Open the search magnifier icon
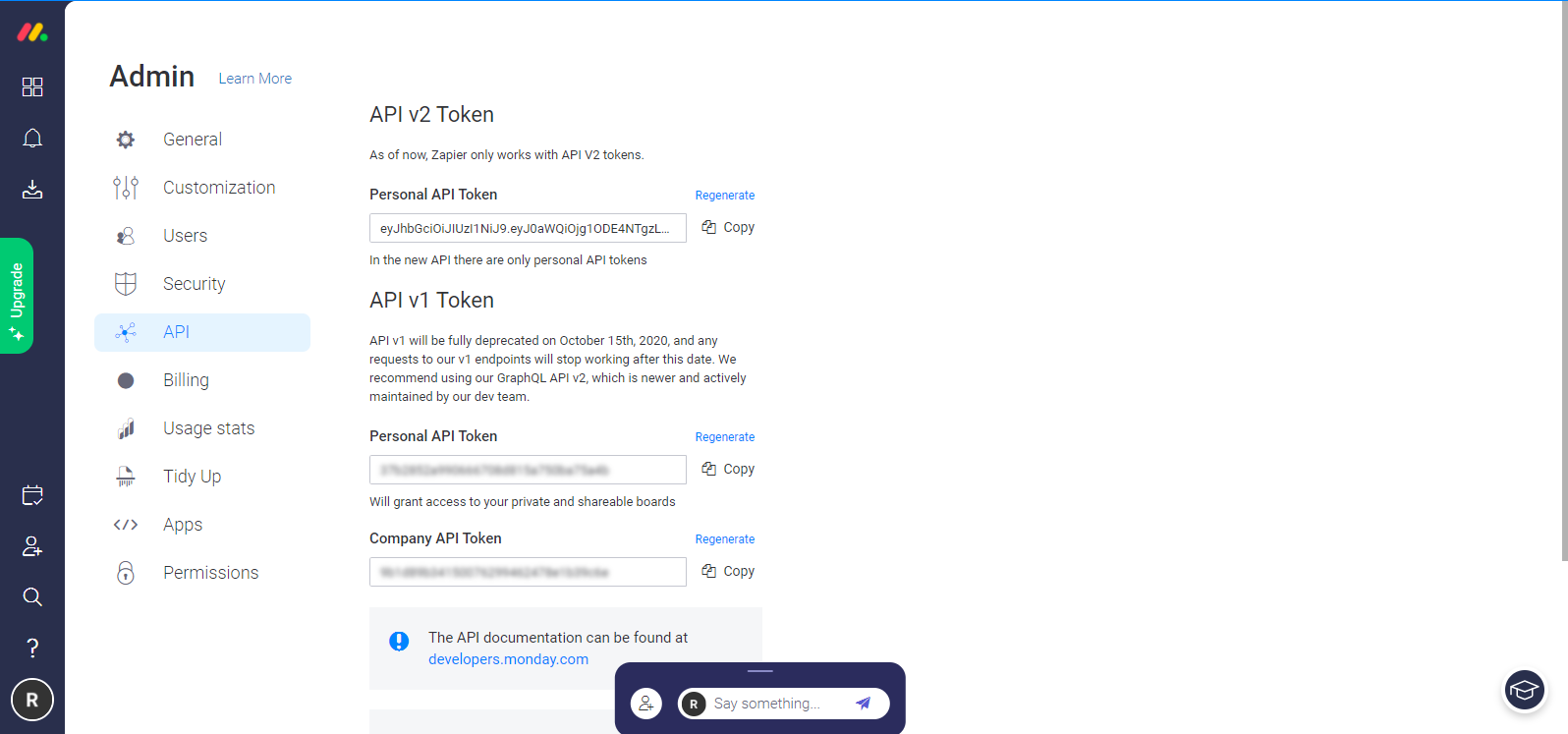 (x=32, y=597)
